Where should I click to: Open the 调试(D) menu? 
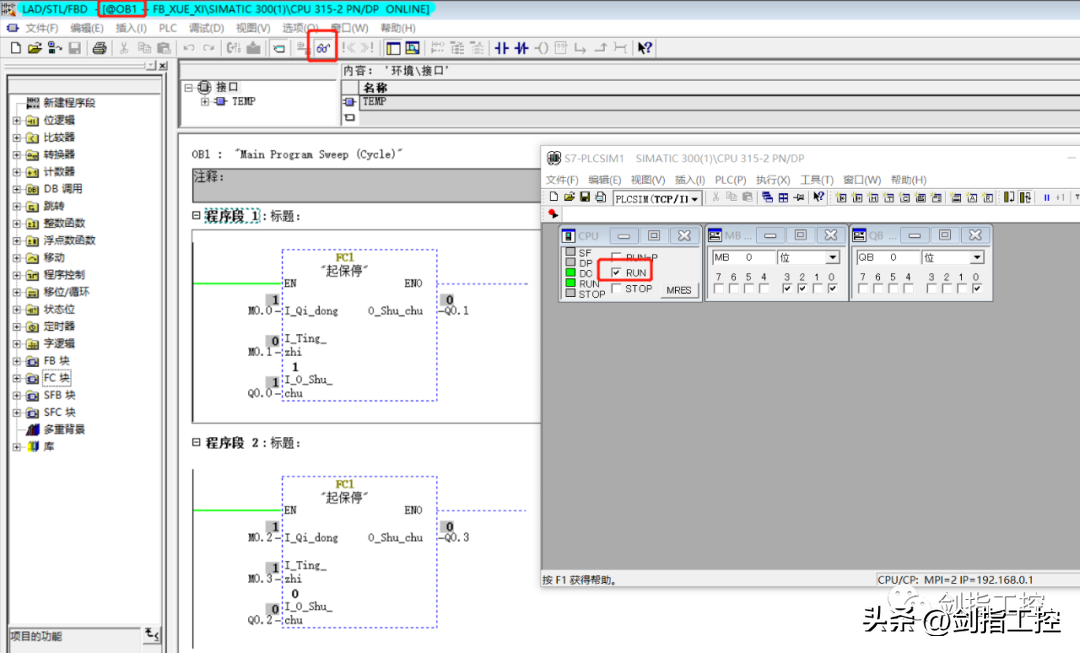coord(206,28)
